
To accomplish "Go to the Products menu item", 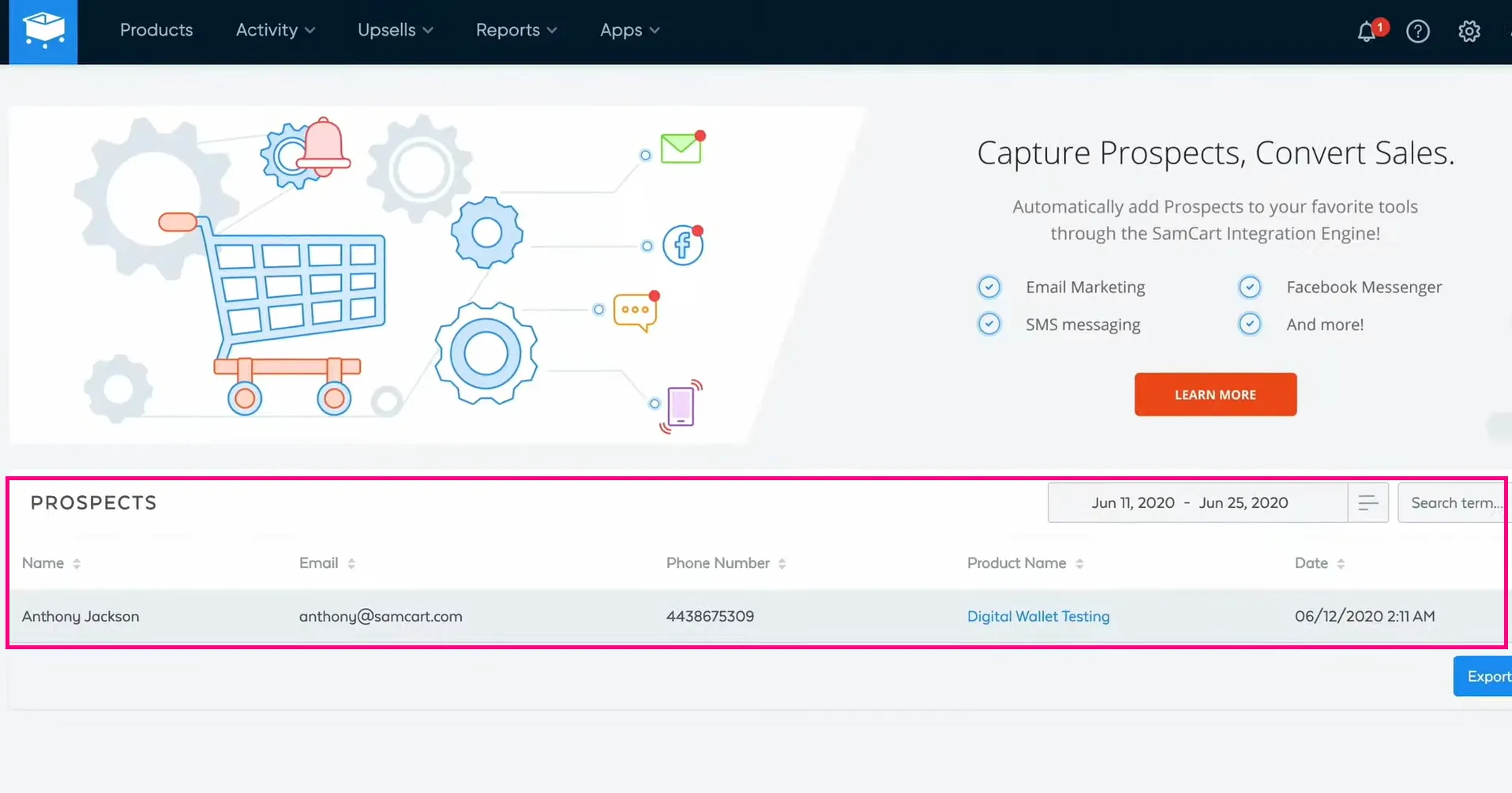I will coord(156,30).
